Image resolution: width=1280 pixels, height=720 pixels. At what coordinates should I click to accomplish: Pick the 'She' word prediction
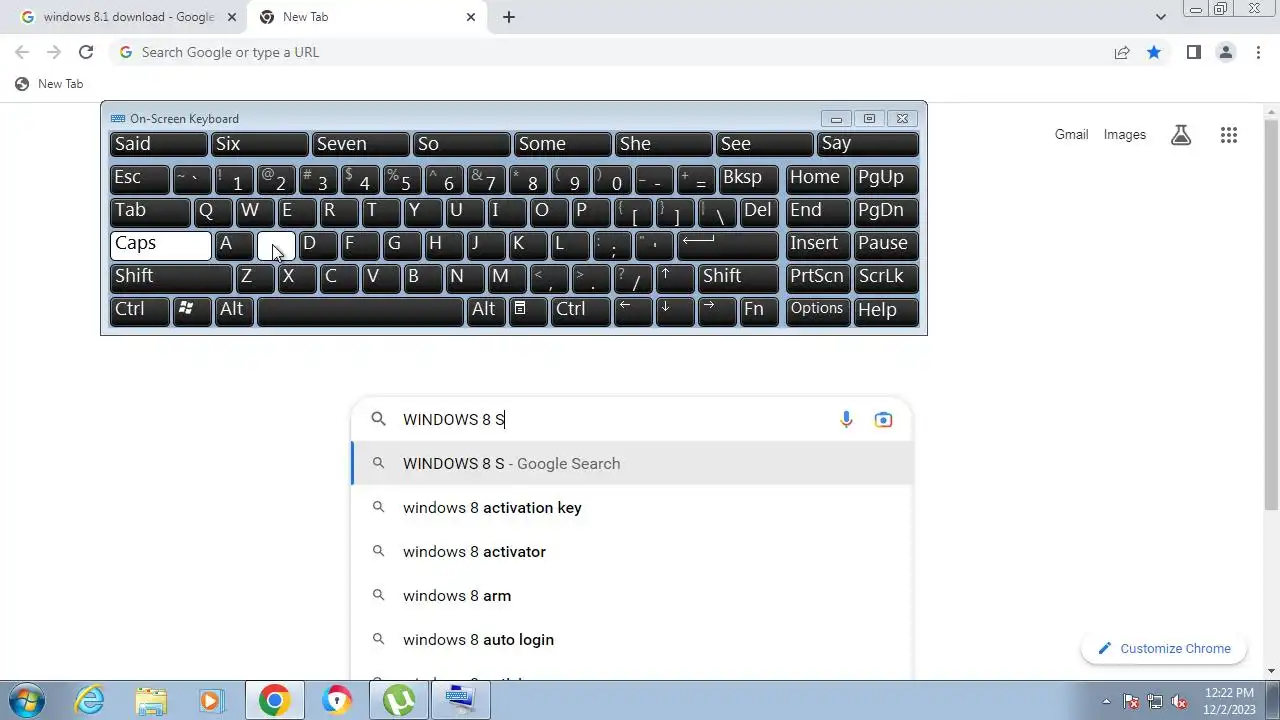point(663,145)
